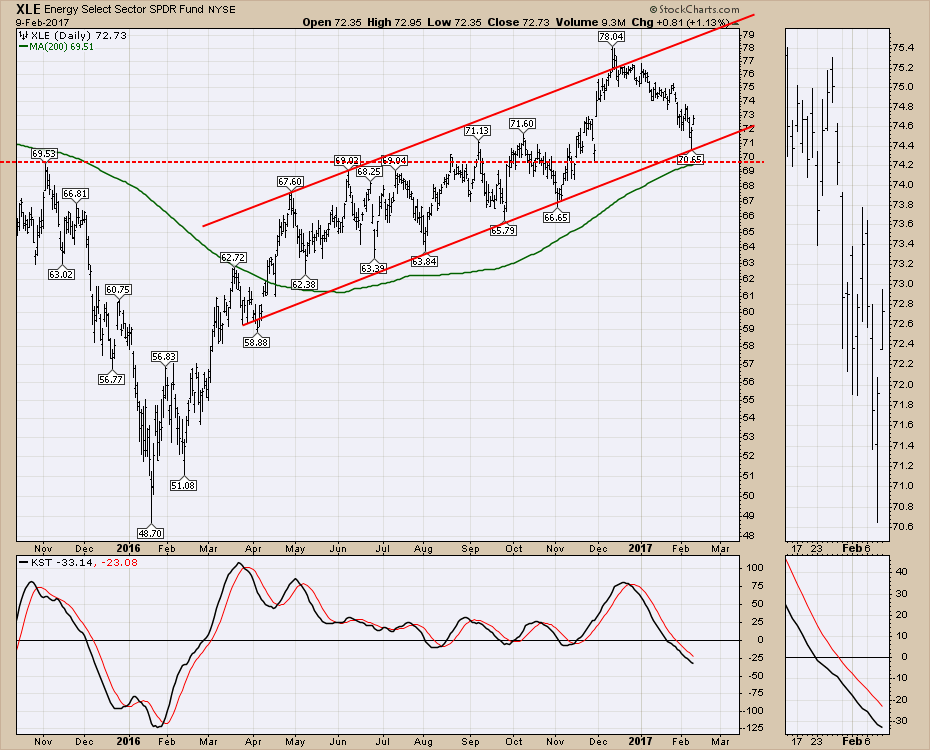The image size is (930, 750).
Task: Click the 68.25 price label
Action: 369,171
